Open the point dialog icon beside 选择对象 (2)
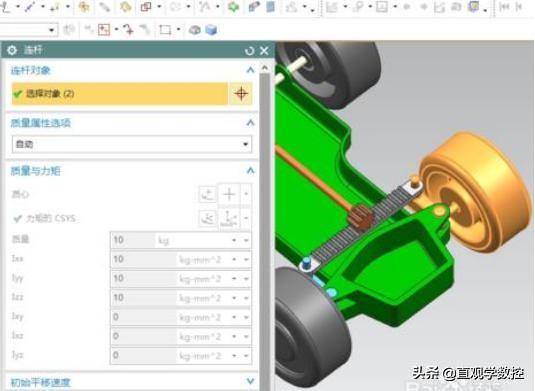The width and height of the screenshot is (535, 391). pos(241,93)
